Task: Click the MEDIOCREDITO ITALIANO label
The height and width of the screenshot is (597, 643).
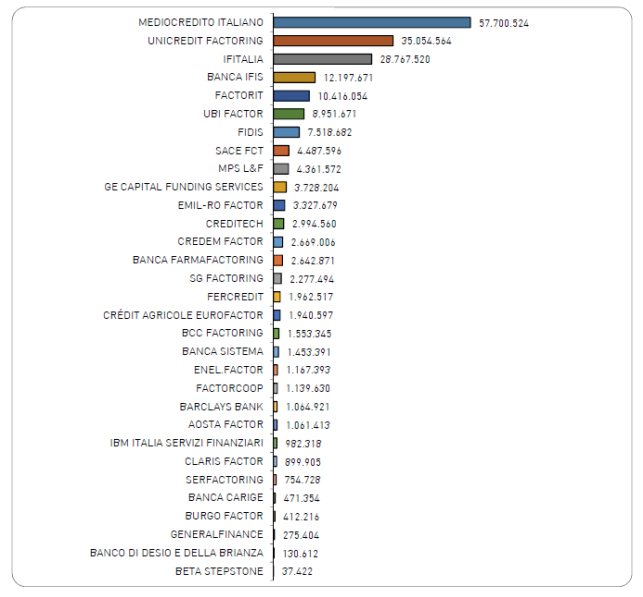Action: (x=201, y=22)
